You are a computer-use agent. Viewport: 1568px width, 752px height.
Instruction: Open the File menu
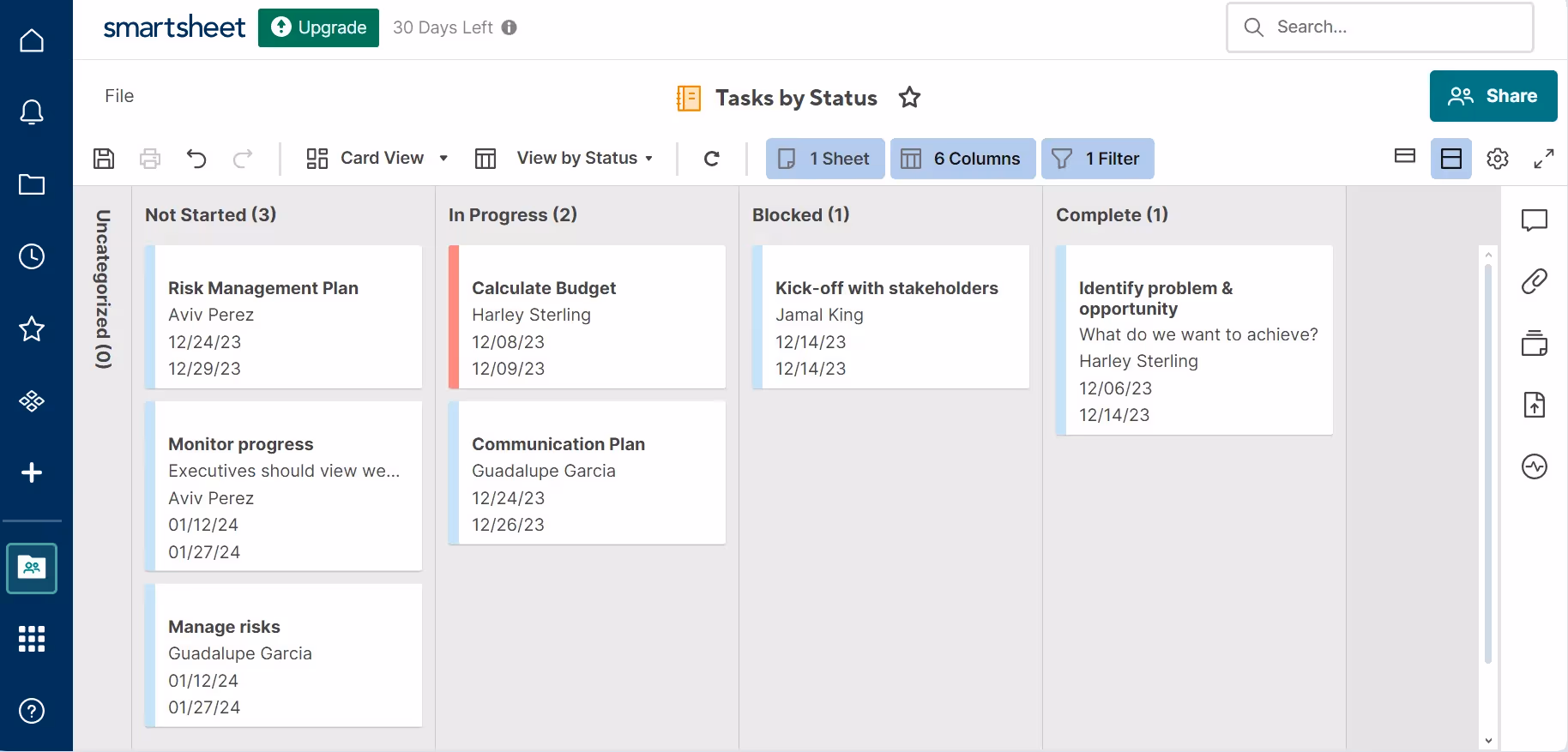tap(119, 96)
